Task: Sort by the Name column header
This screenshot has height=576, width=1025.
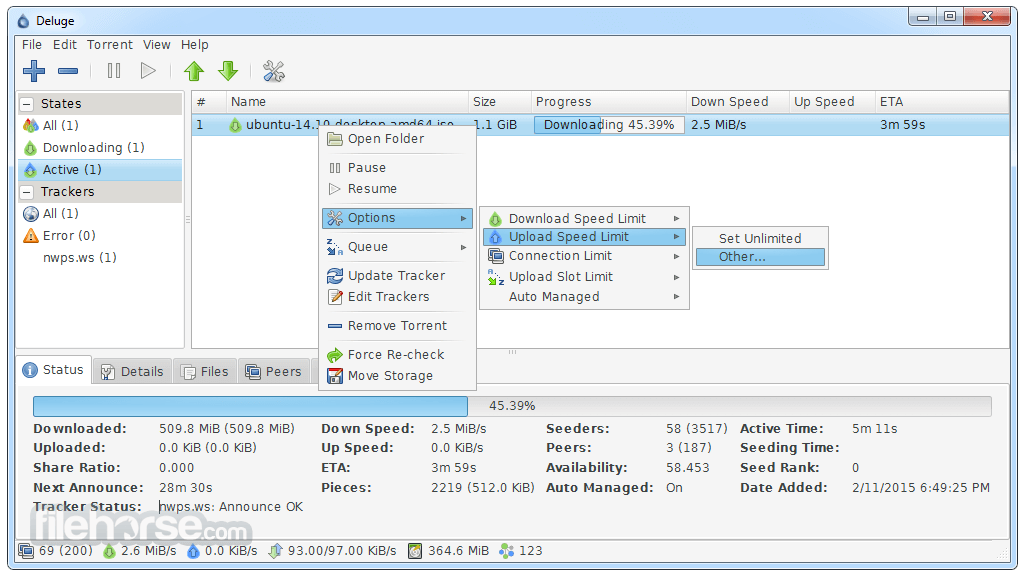Action: pos(347,102)
